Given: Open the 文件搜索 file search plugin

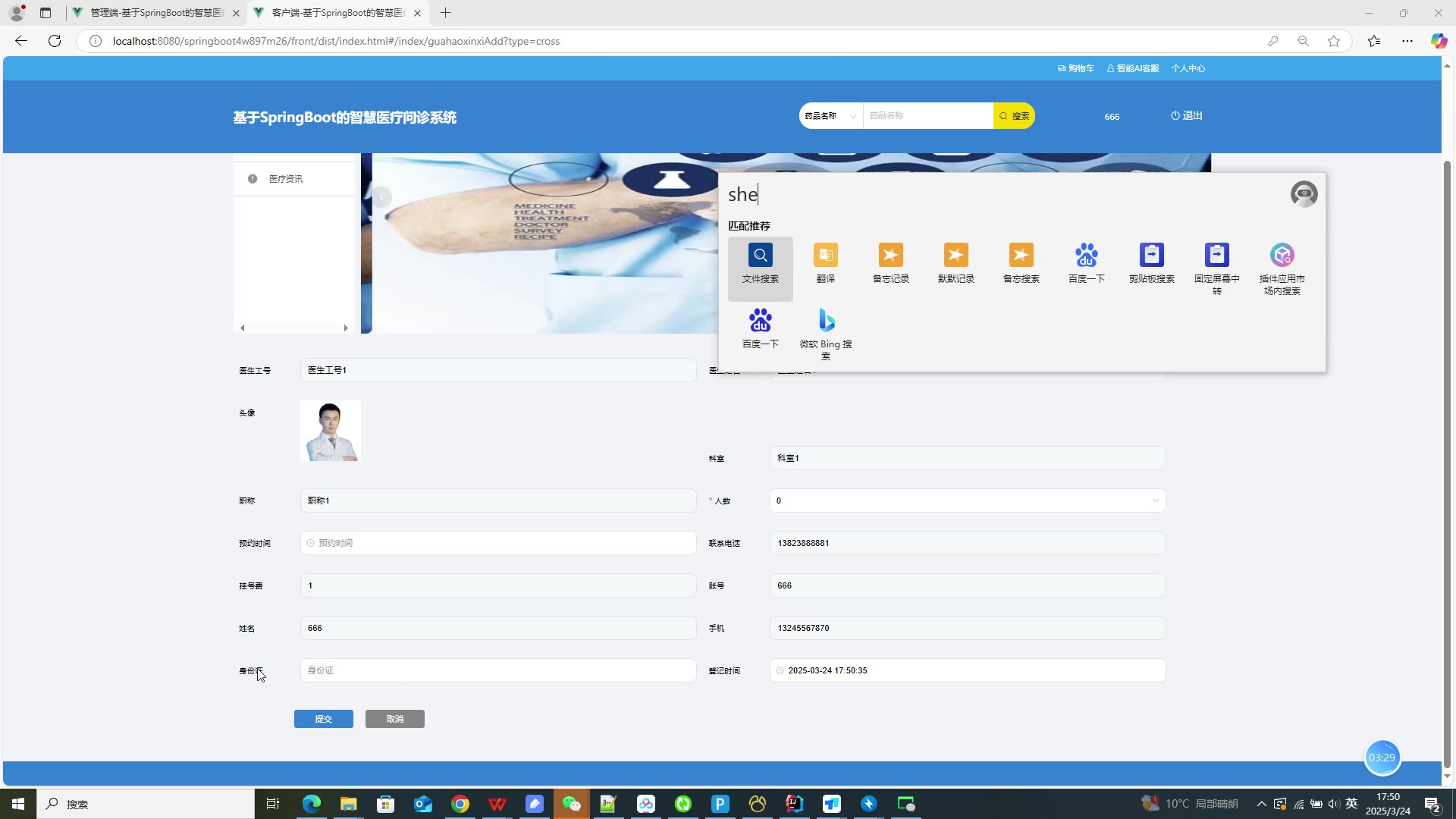Looking at the screenshot, I should pos(760,263).
